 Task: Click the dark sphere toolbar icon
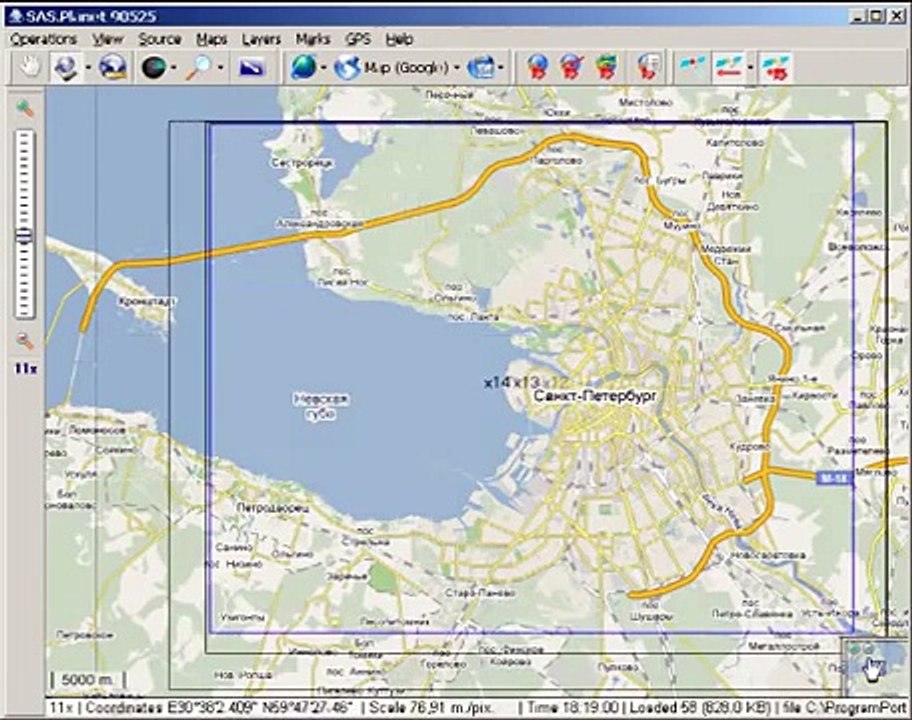(x=154, y=67)
